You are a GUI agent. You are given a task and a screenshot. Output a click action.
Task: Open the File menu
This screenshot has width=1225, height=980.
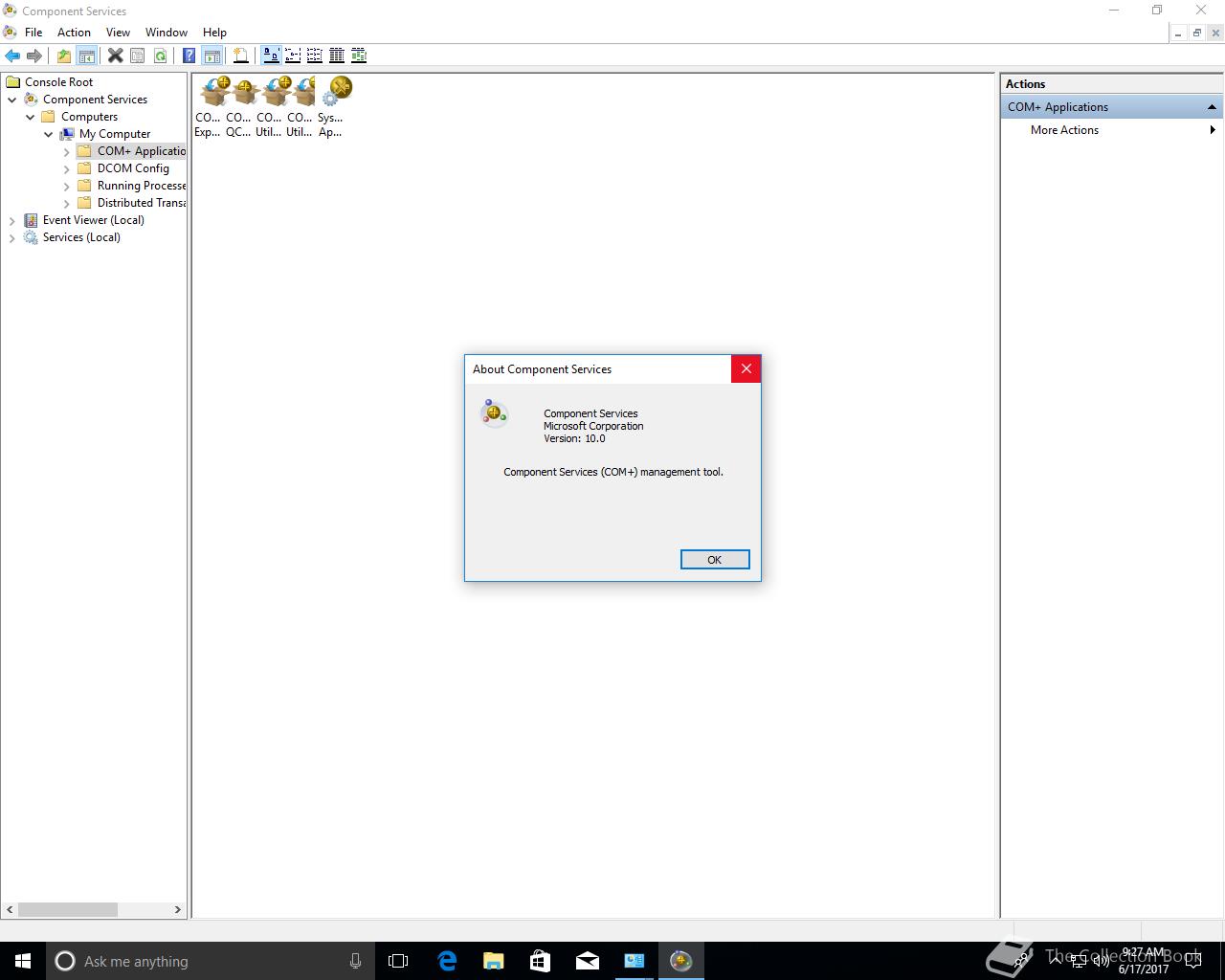[x=33, y=33]
